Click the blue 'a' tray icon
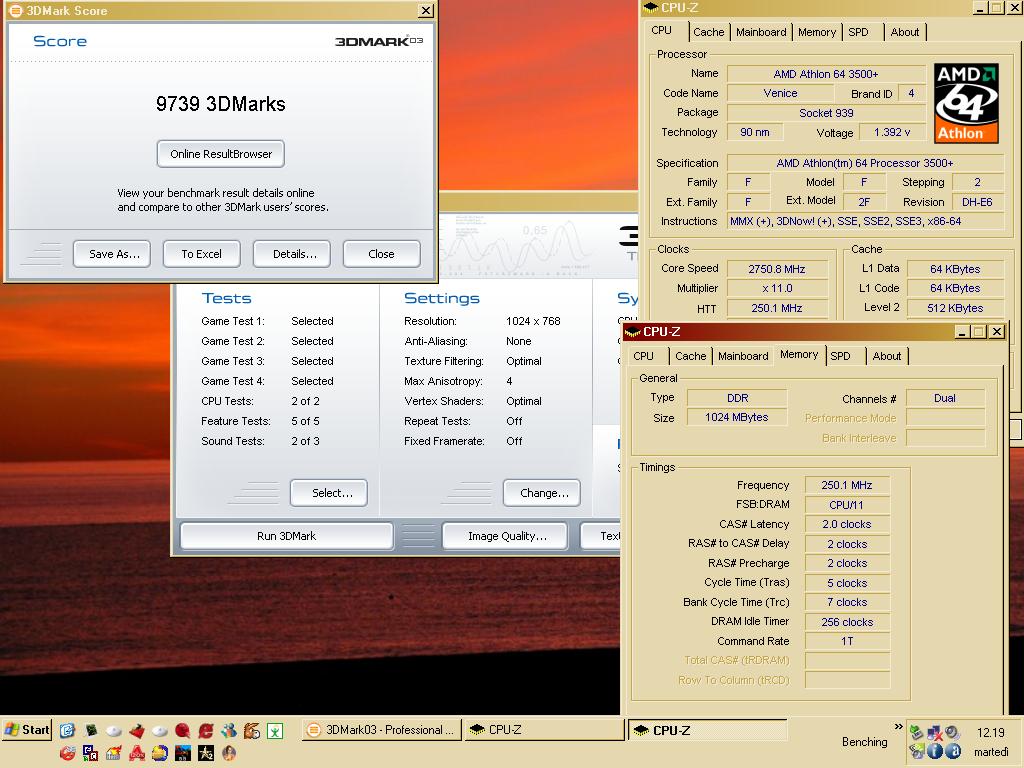 [953, 751]
